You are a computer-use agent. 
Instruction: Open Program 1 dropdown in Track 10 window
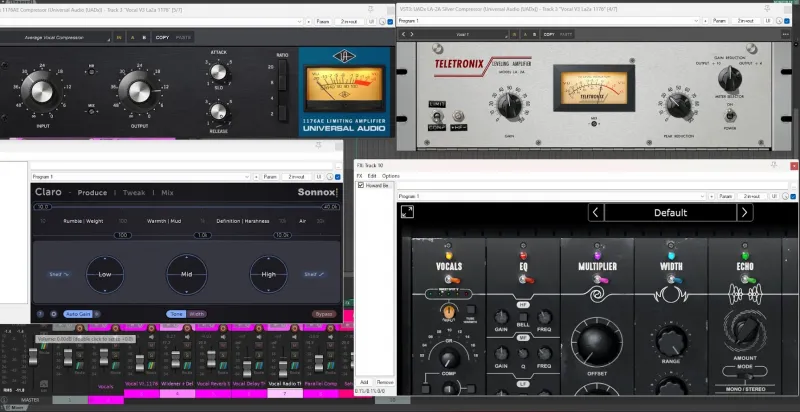tap(552, 196)
